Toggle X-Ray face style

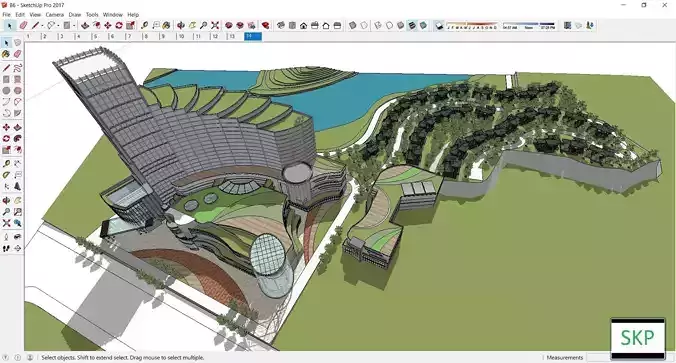pyautogui.click(x=352, y=25)
